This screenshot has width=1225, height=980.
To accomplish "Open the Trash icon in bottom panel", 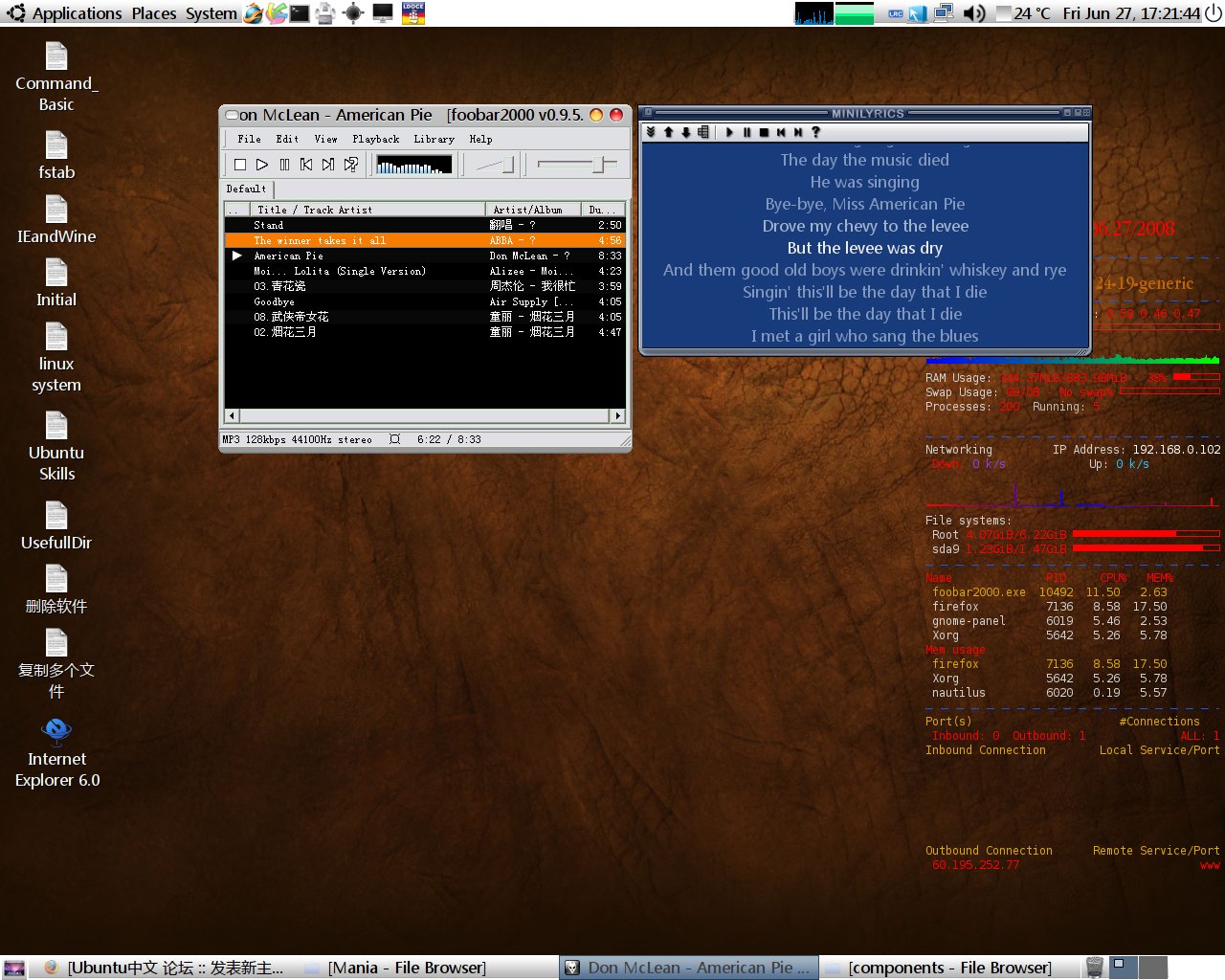I will tap(1094, 968).
